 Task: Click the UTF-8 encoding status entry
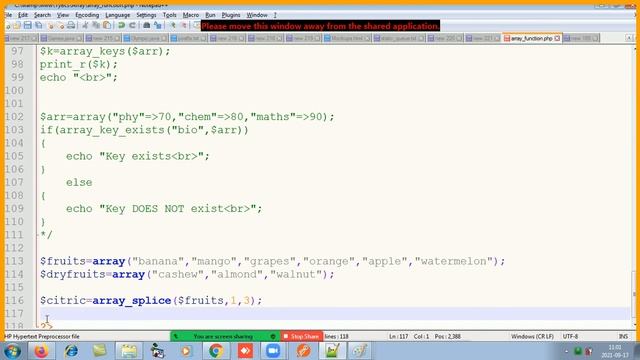pos(570,336)
